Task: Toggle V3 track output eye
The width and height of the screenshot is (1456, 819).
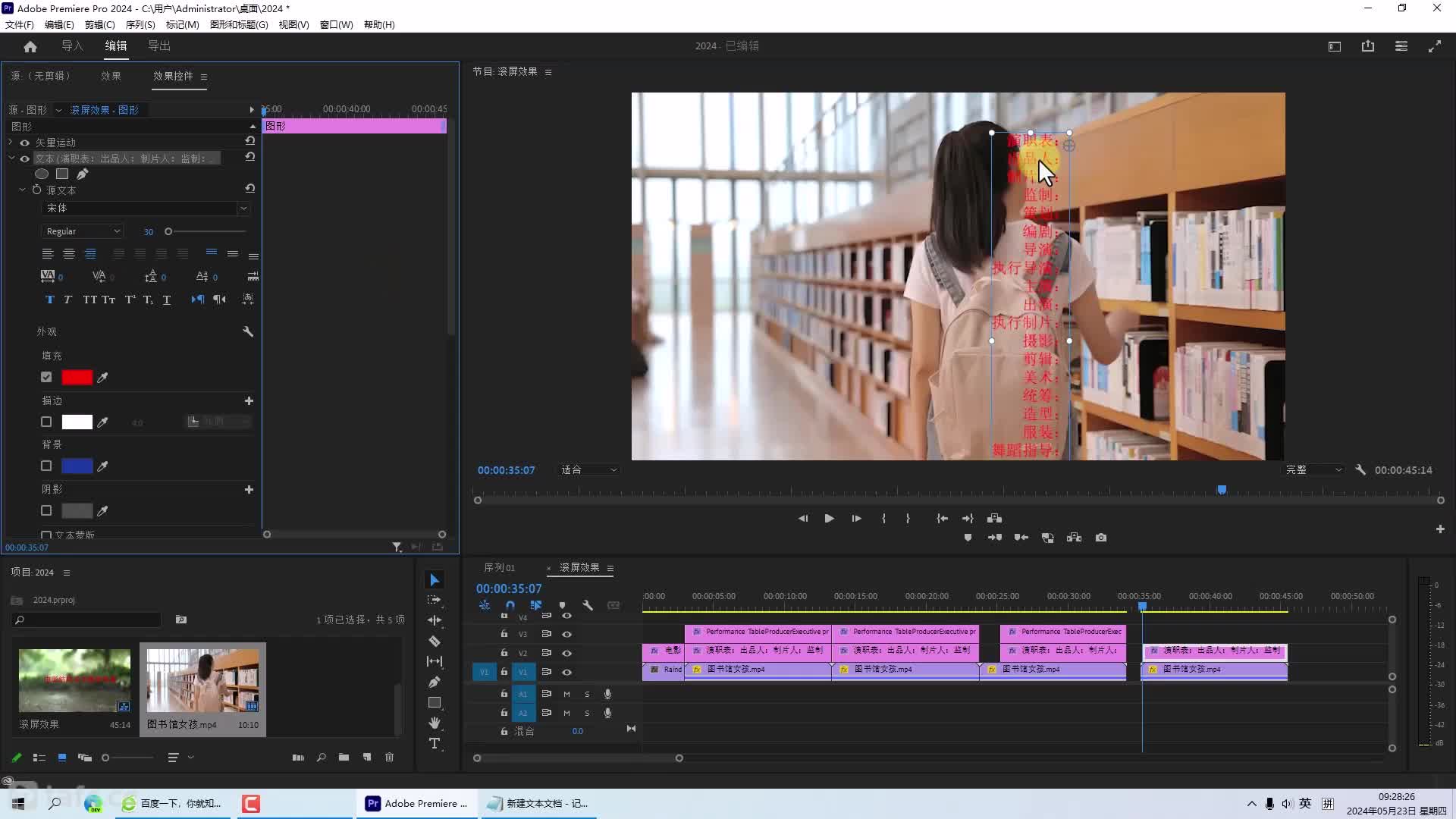Action: pyautogui.click(x=566, y=634)
